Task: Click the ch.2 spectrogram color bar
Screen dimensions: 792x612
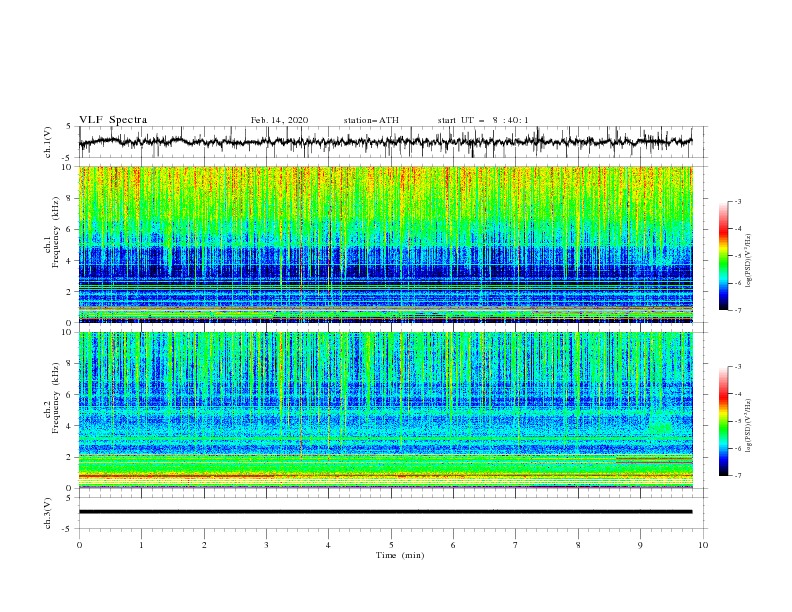Action: click(x=723, y=421)
